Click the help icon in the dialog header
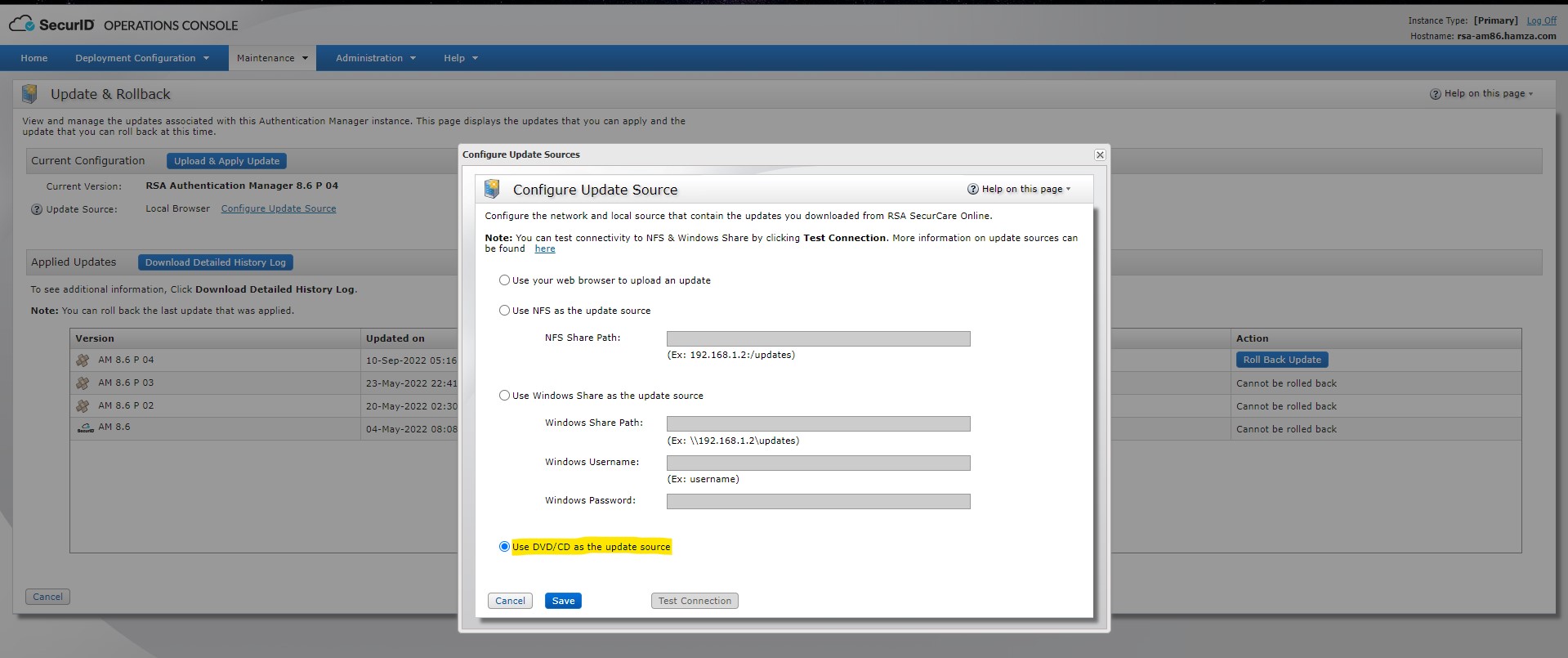 pos(973,189)
